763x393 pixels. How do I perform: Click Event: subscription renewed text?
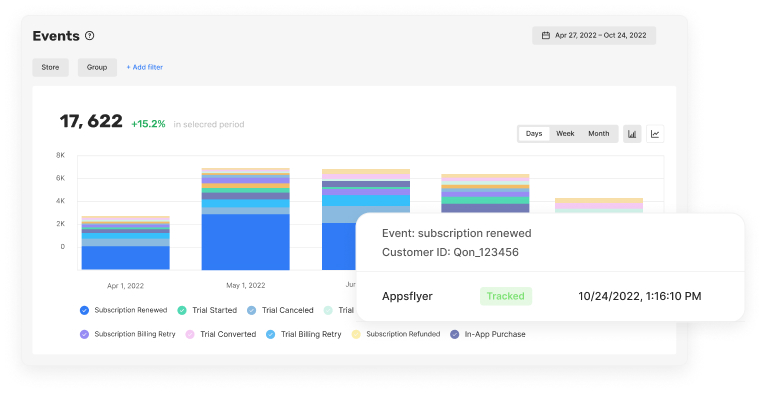coord(456,233)
